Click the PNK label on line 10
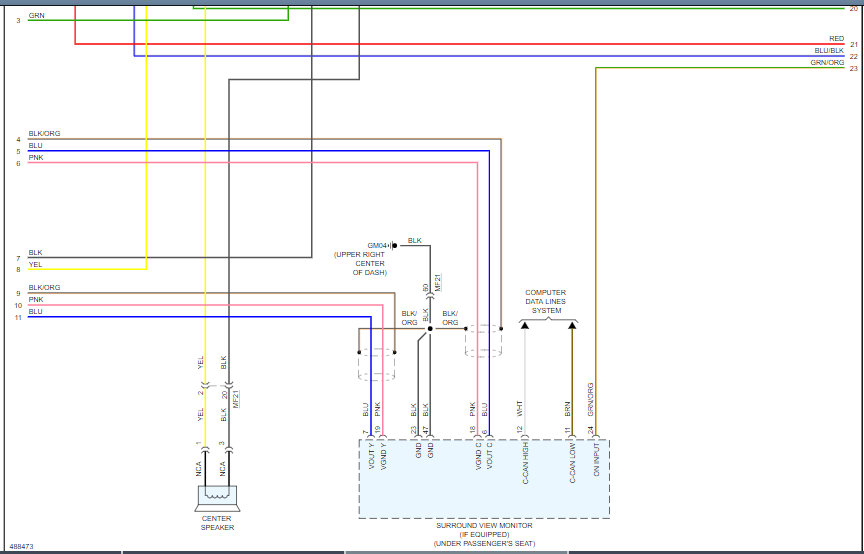864x554 pixels. (x=36, y=300)
